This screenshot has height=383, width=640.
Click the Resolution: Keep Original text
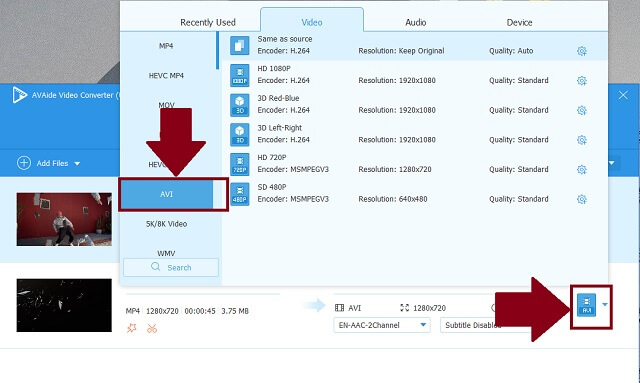(x=401, y=51)
